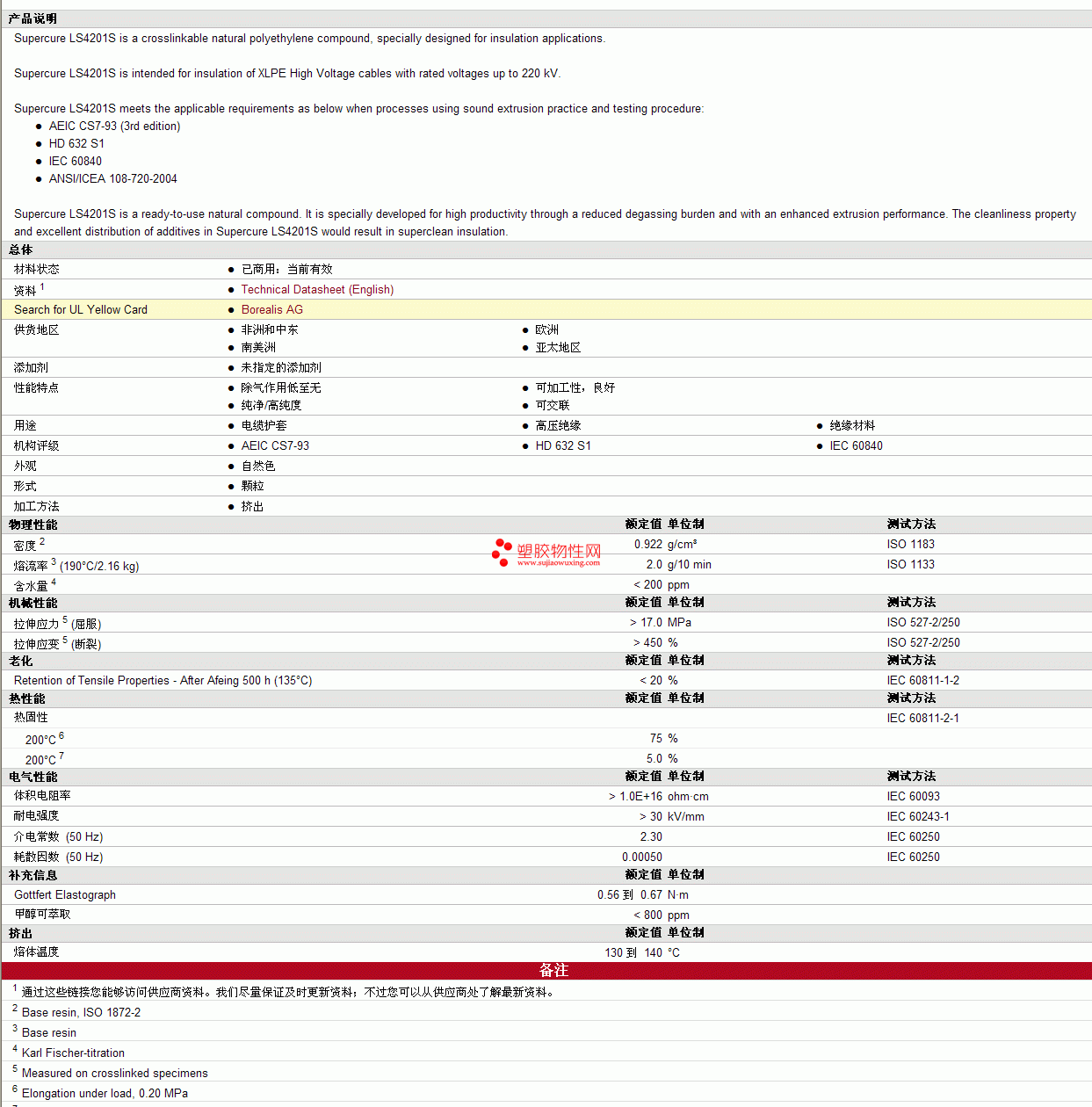The width and height of the screenshot is (1092, 1107).
Task: Select the Karl Fischer-titration footnote
Action: [73, 1053]
